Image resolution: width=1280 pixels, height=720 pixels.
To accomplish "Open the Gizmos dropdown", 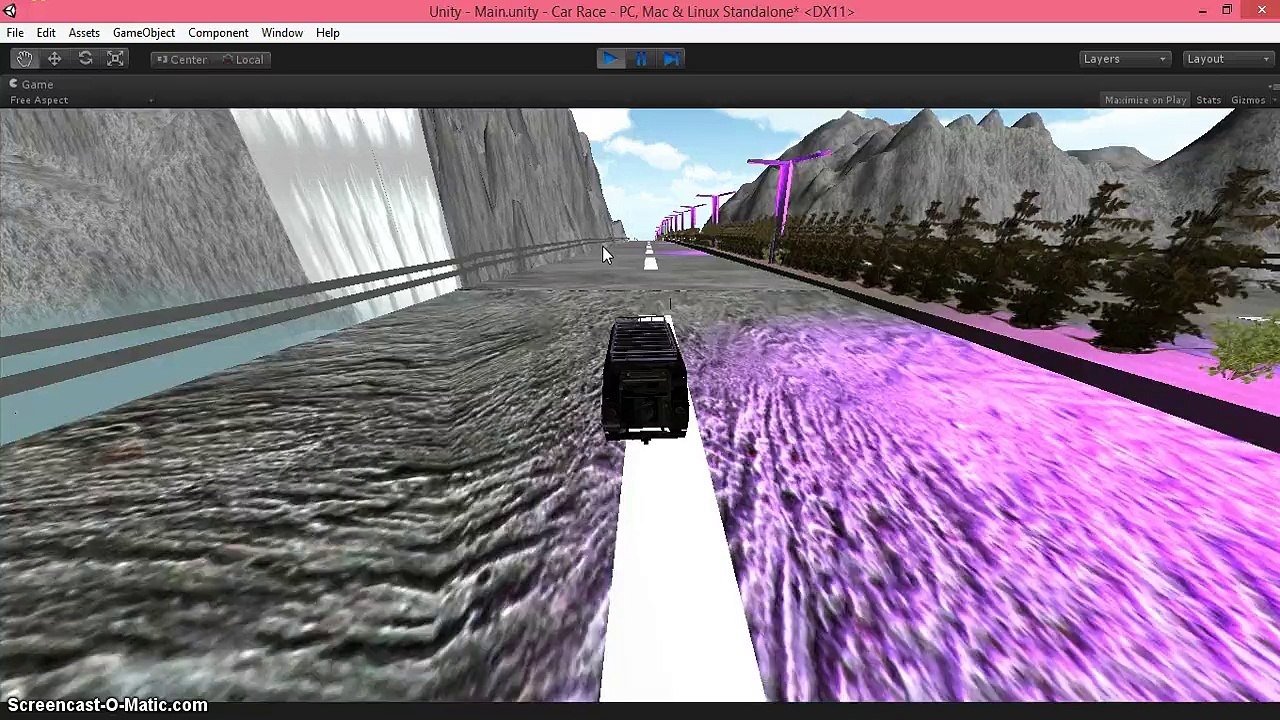I will (1250, 100).
